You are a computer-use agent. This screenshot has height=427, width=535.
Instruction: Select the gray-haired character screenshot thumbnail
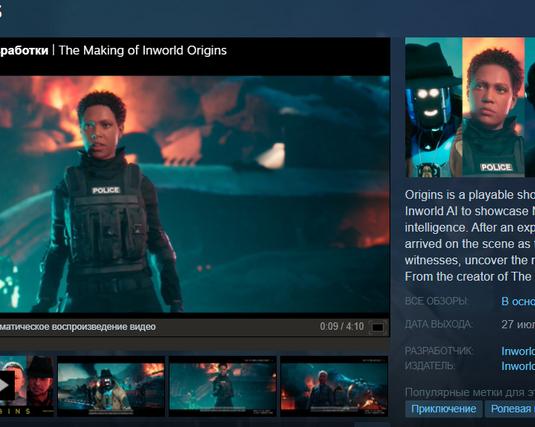click(x=334, y=386)
